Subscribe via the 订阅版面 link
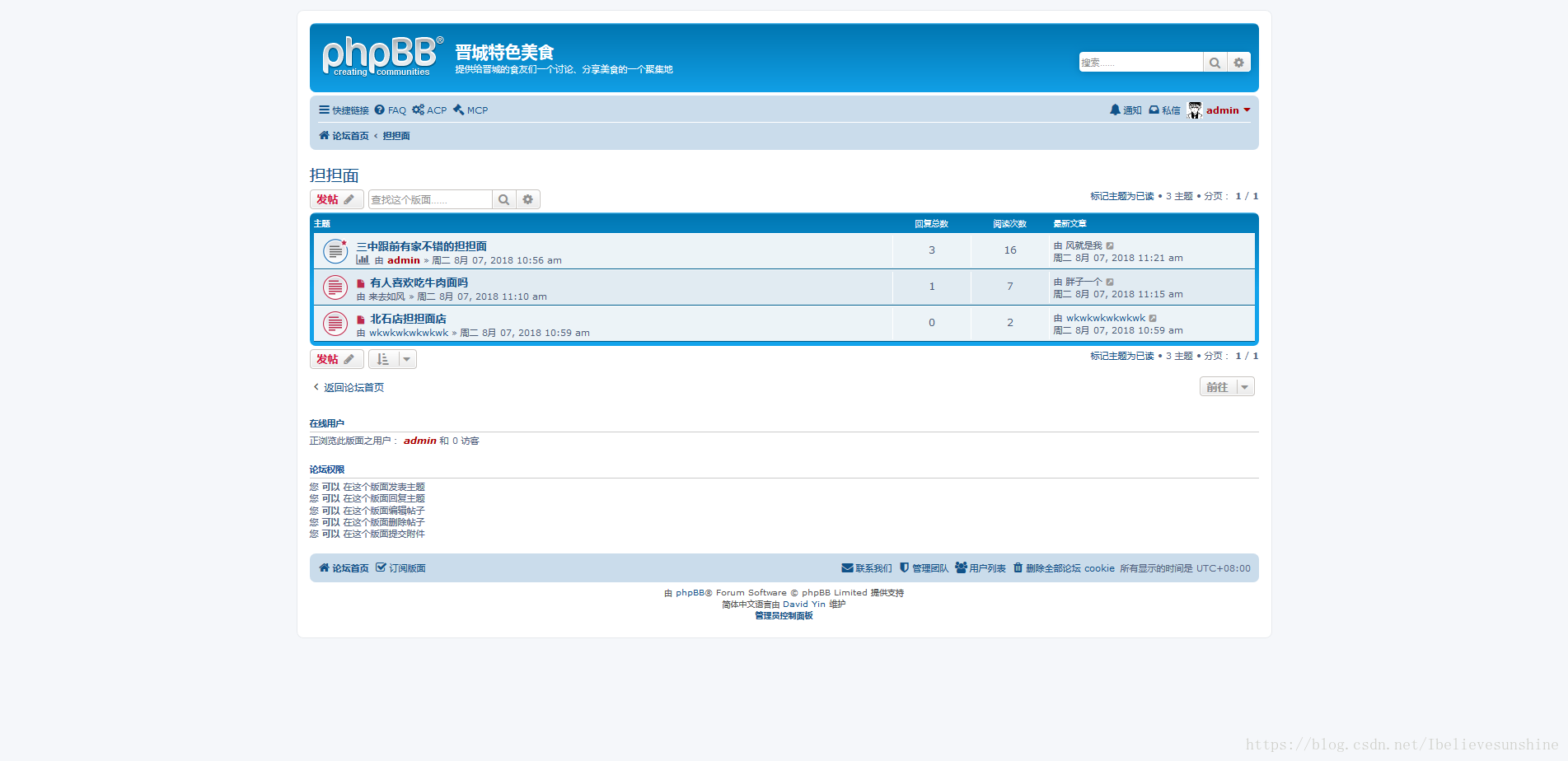Viewport: 1568px width, 761px height. pyautogui.click(x=406, y=567)
